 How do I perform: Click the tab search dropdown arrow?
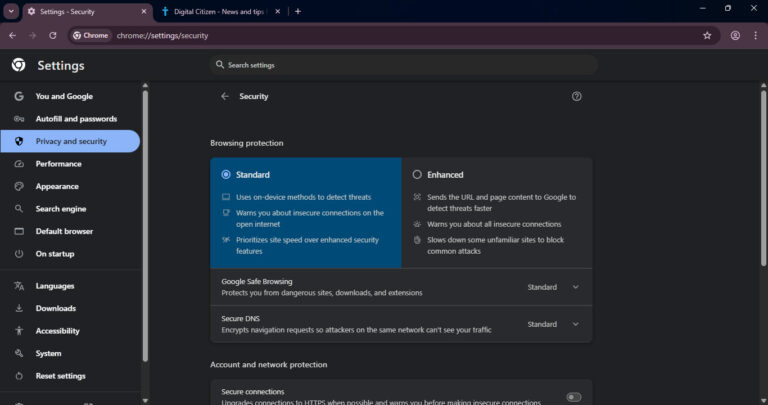click(11, 11)
